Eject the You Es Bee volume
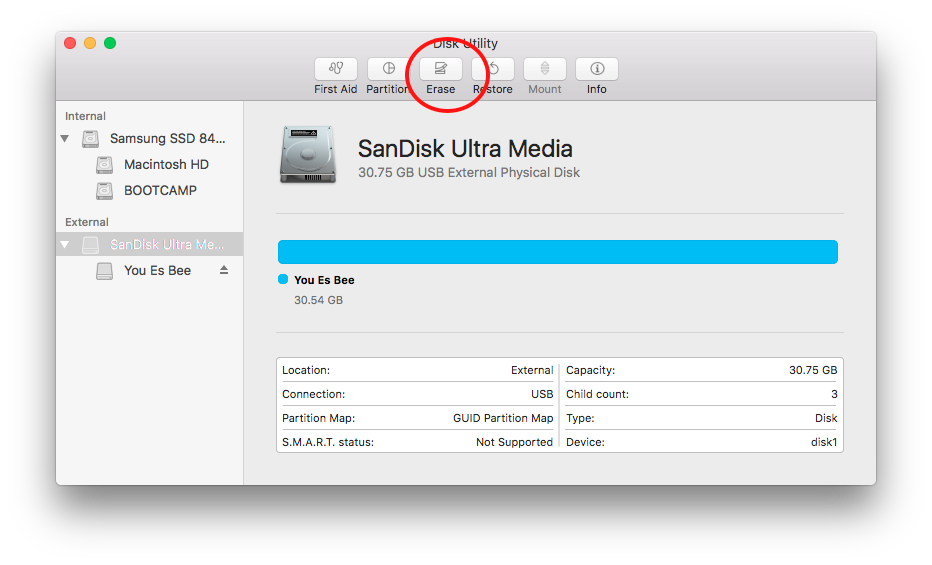The image size is (932, 565). pos(224,270)
